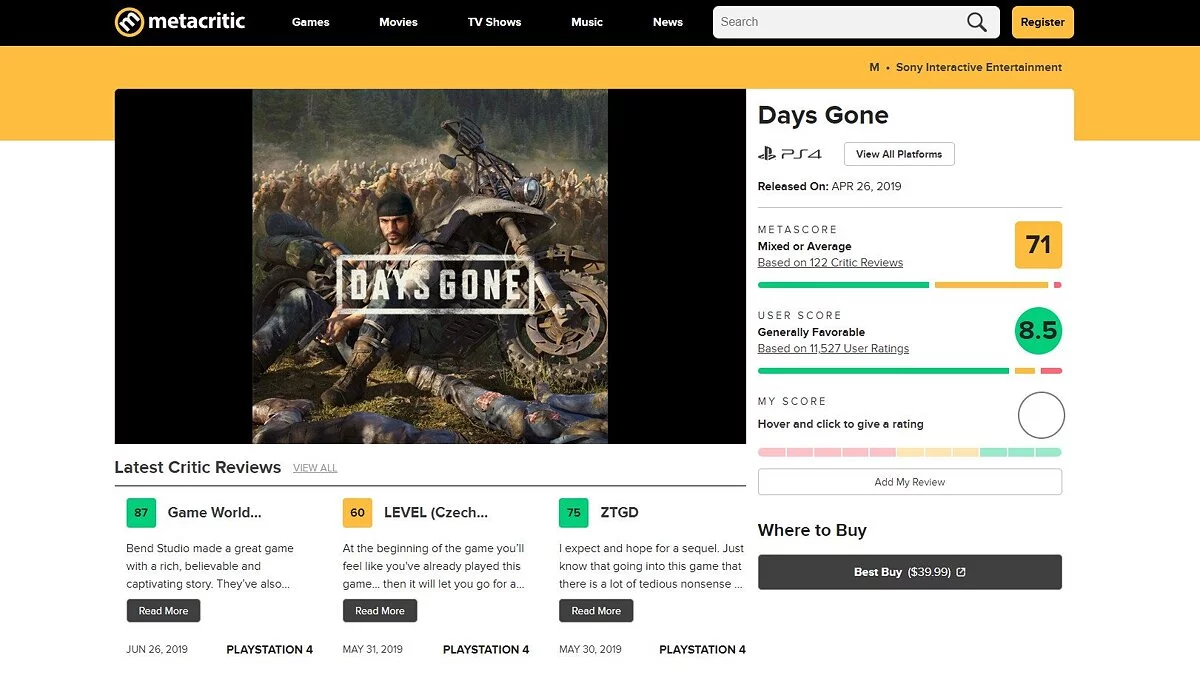Viewport: 1200px width, 675px height.
Task: Click the 87 score badge for Game World
Action: pyautogui.click(x=141, y=513)
